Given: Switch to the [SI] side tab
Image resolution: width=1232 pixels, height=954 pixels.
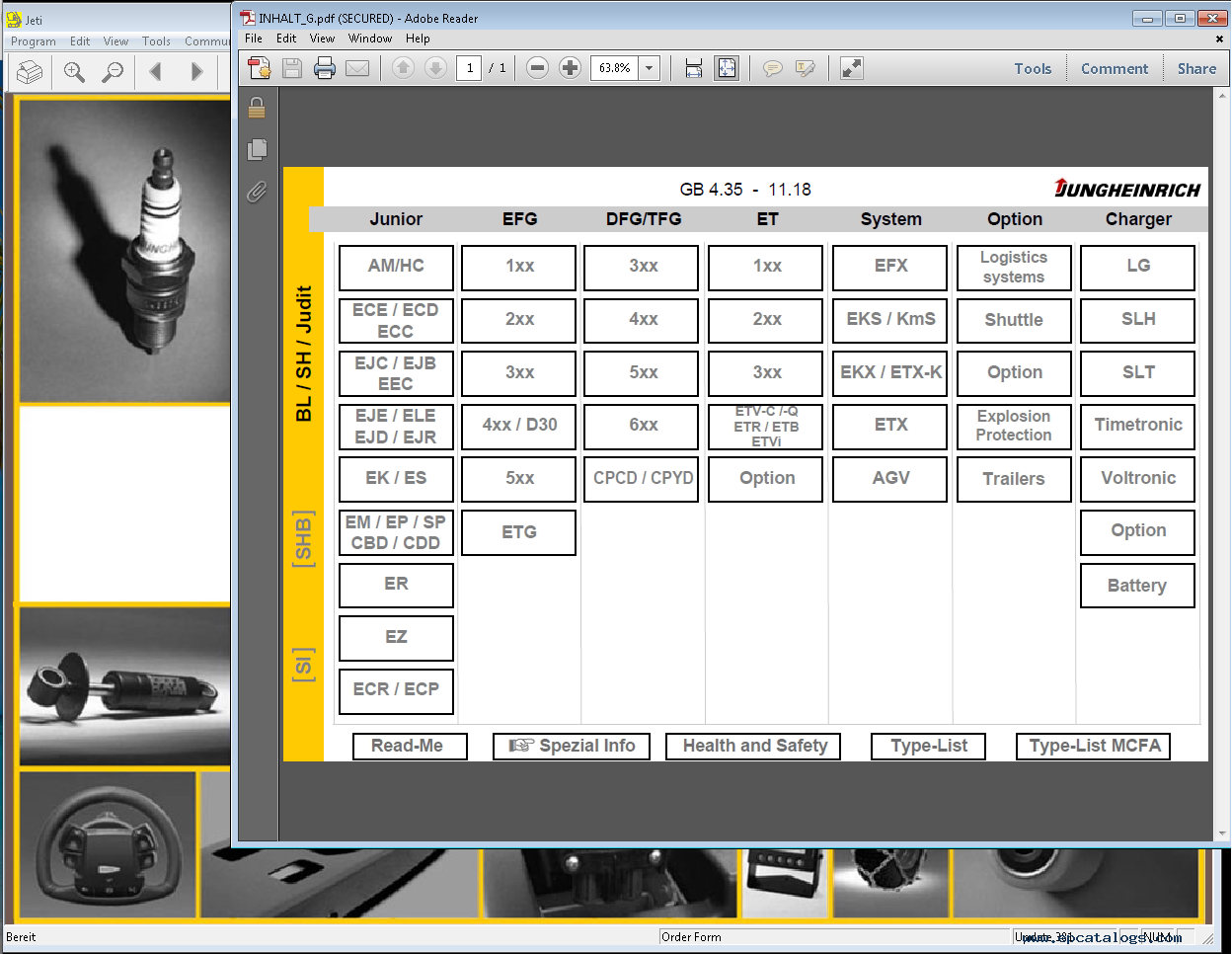Looking at the screenshot, I should 303,665.
